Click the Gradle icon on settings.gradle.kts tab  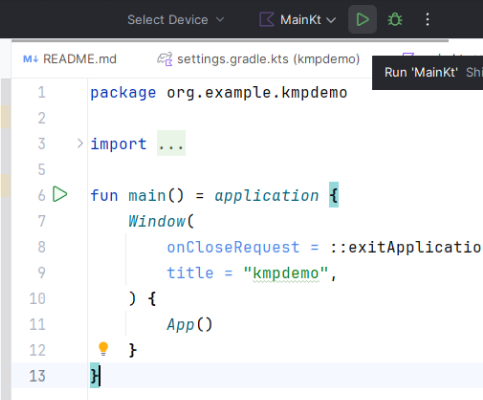(x=165, y=59)
